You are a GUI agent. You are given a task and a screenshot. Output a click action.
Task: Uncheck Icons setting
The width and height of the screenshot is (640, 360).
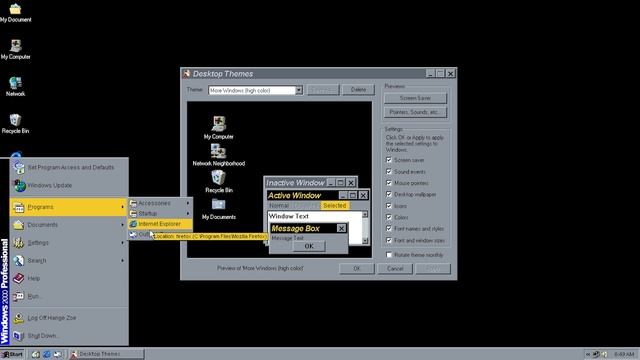click(389, 206)
